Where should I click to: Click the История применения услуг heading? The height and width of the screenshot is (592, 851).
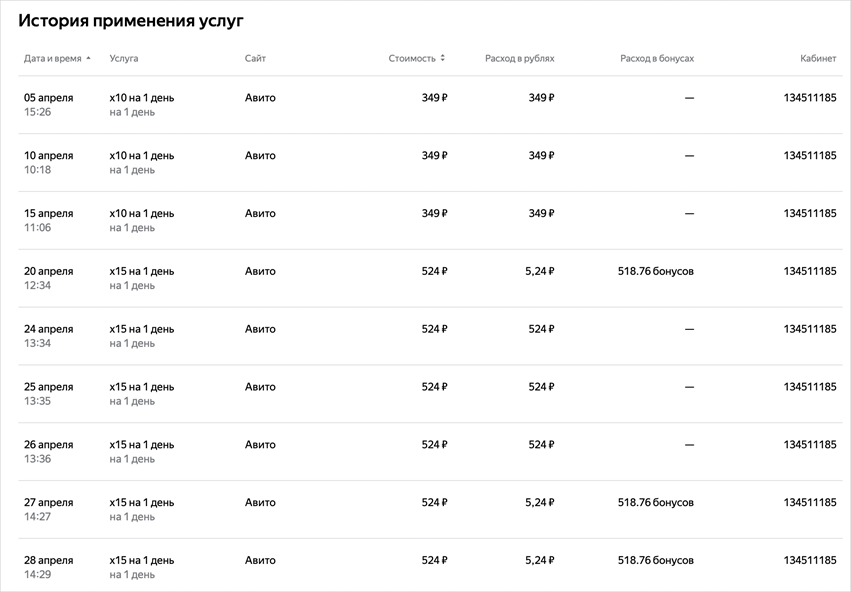coord(131,21)
